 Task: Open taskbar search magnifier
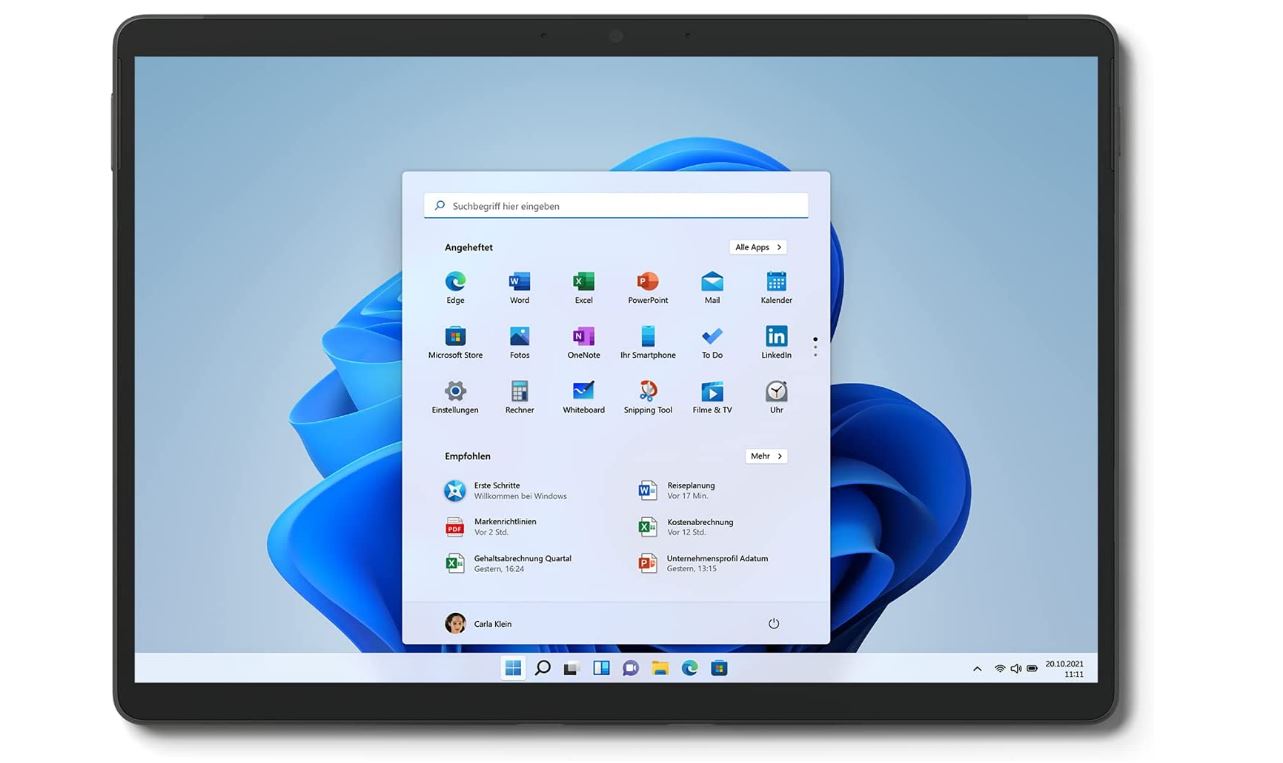pos(542,668)
